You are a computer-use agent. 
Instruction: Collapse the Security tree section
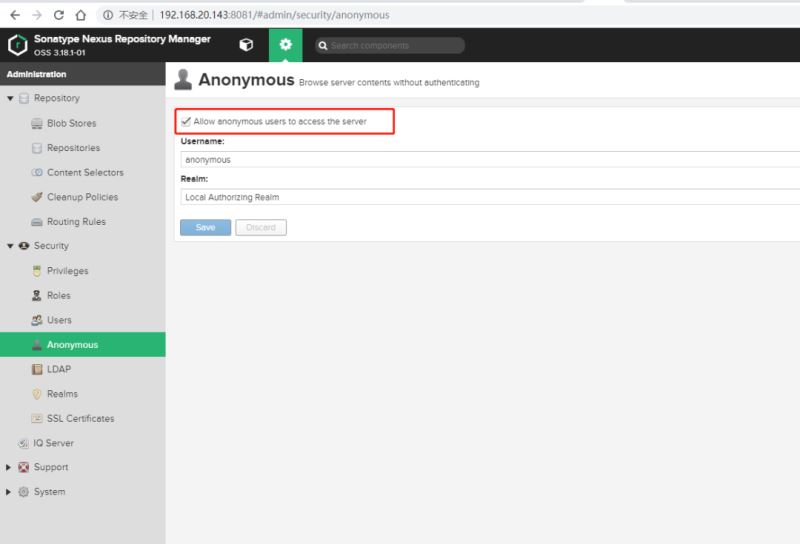(x=10, y=246)
